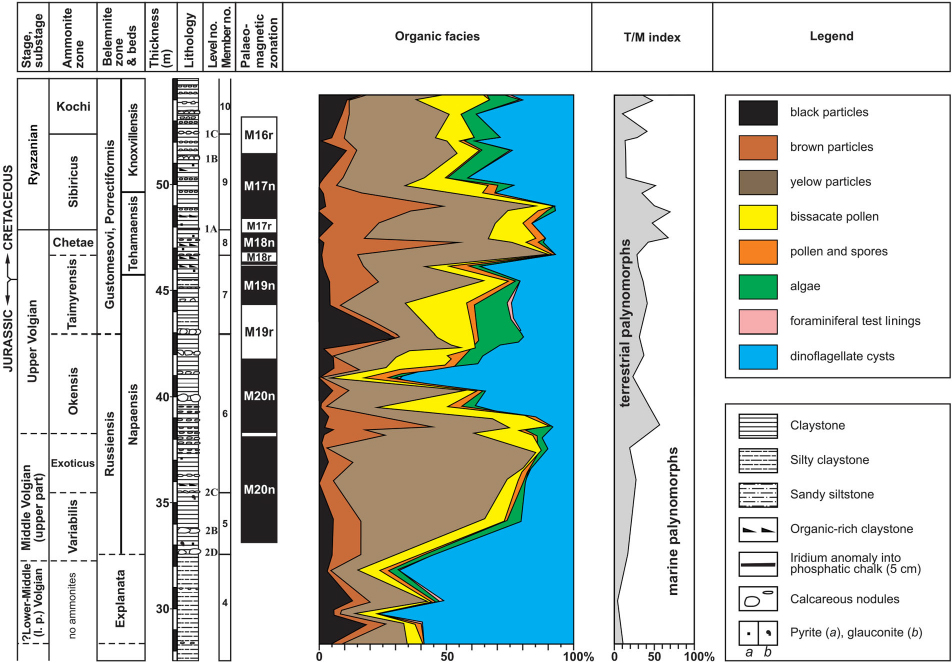
Task: Click the M17n magnetozone block
Action: point(259,184)
